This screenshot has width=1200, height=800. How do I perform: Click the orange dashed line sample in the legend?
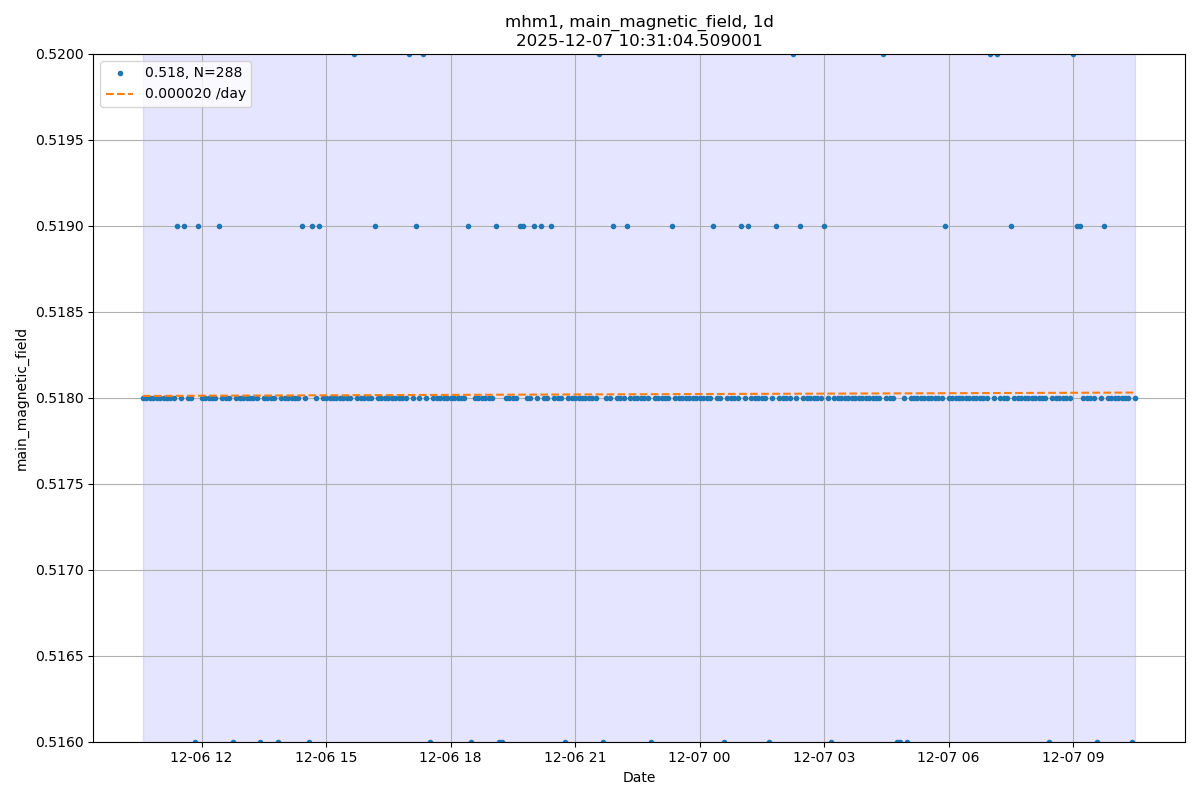click(120, 94)
